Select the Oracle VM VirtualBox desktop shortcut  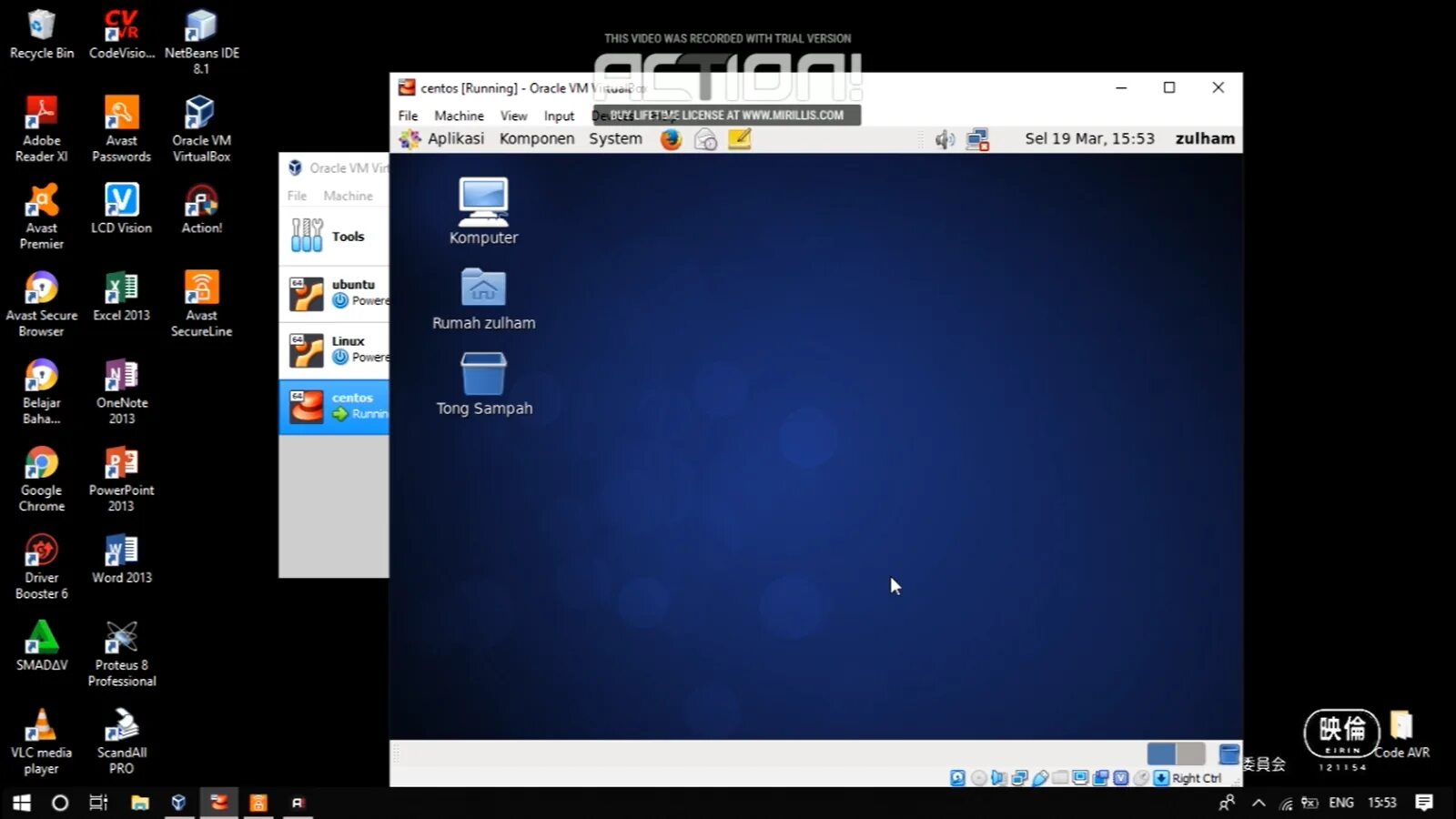[x=201, y=129]
